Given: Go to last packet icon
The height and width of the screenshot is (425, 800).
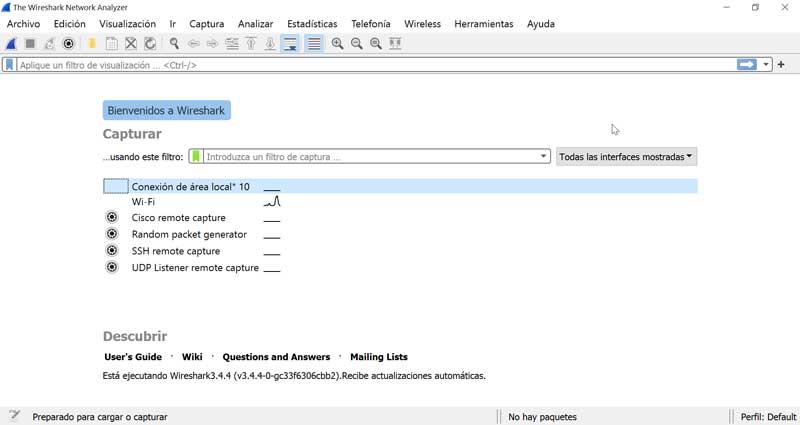Looking at the screenshot, I should 270,44.
